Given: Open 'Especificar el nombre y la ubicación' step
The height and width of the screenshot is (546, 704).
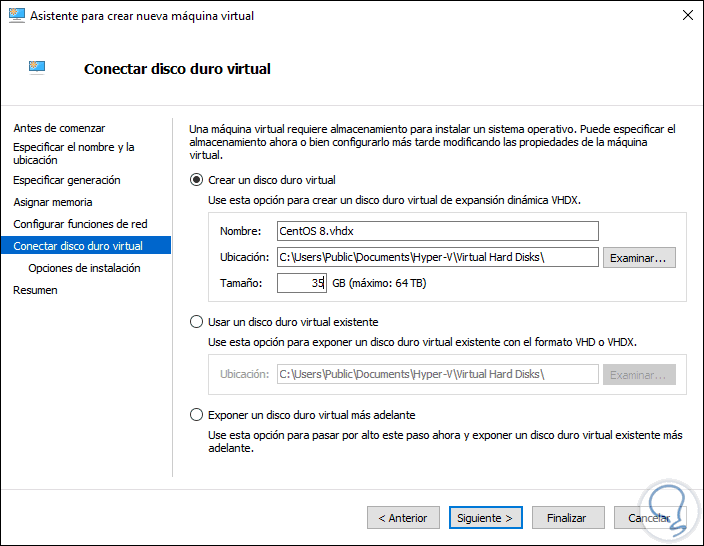Looking at the screenshot, I should [73, 153].
